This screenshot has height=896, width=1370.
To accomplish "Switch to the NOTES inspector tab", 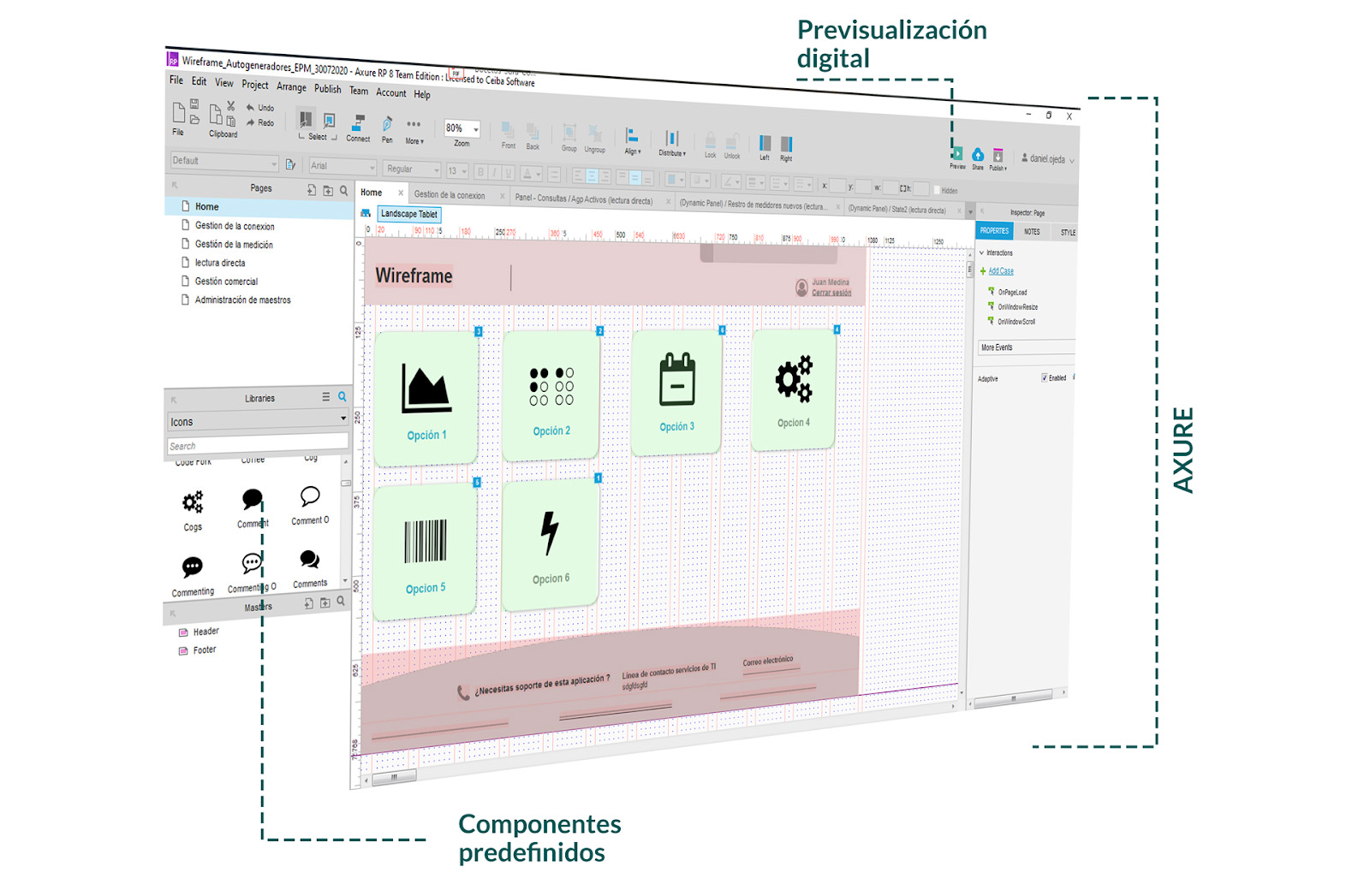I will pos(1032,231).
